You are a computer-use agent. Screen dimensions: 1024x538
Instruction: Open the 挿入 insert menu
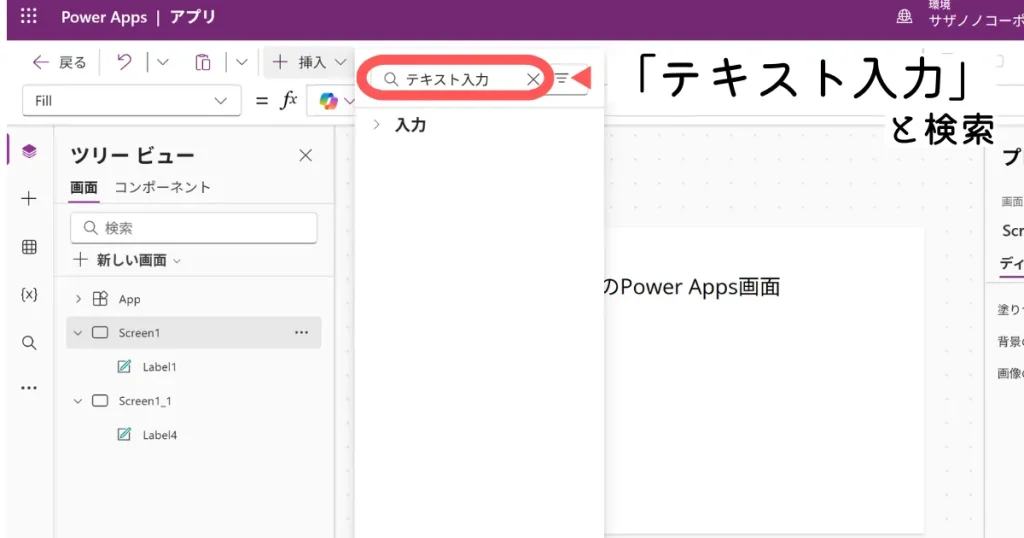[311, 62]
